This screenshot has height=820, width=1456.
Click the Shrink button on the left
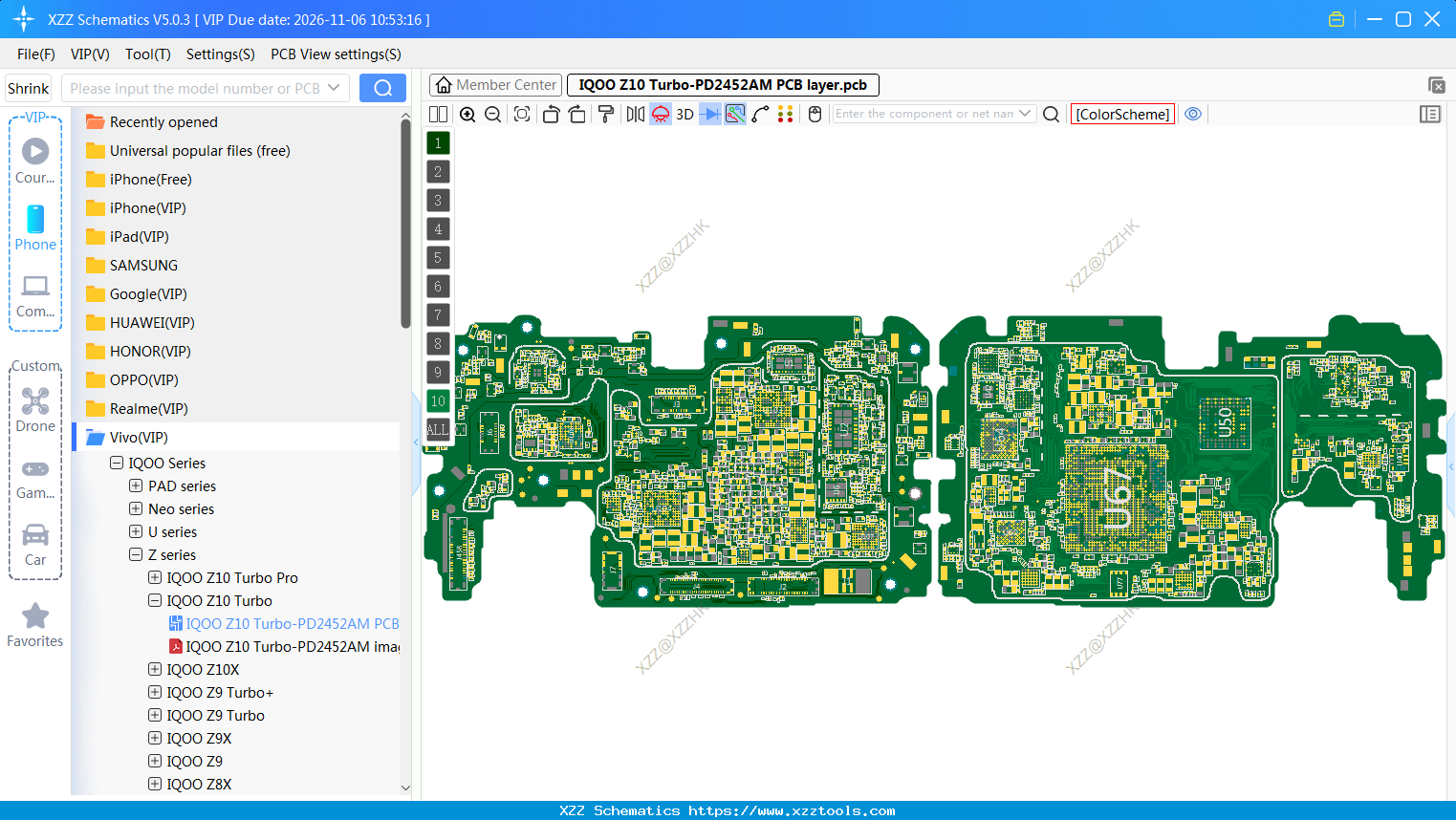point(28,87)
